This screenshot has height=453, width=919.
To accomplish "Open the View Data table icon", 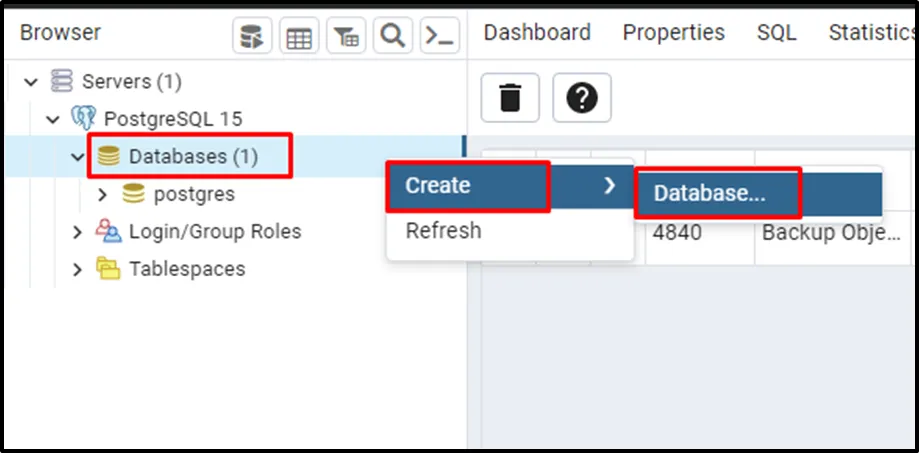I will [x=299, y=37].
